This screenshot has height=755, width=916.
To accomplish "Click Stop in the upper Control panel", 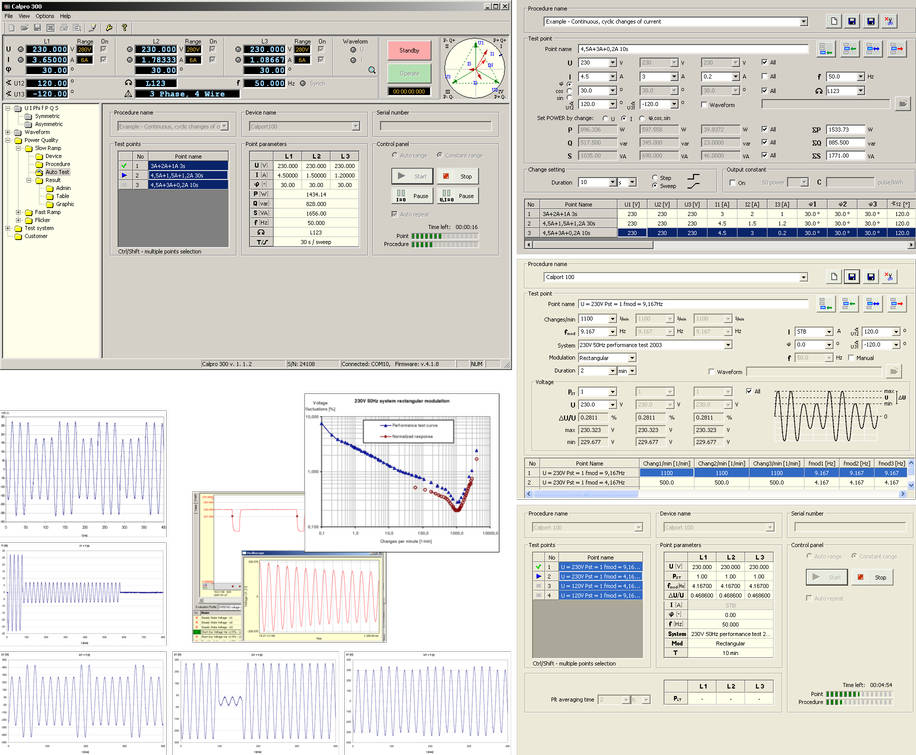I will (x=458, y=176).
